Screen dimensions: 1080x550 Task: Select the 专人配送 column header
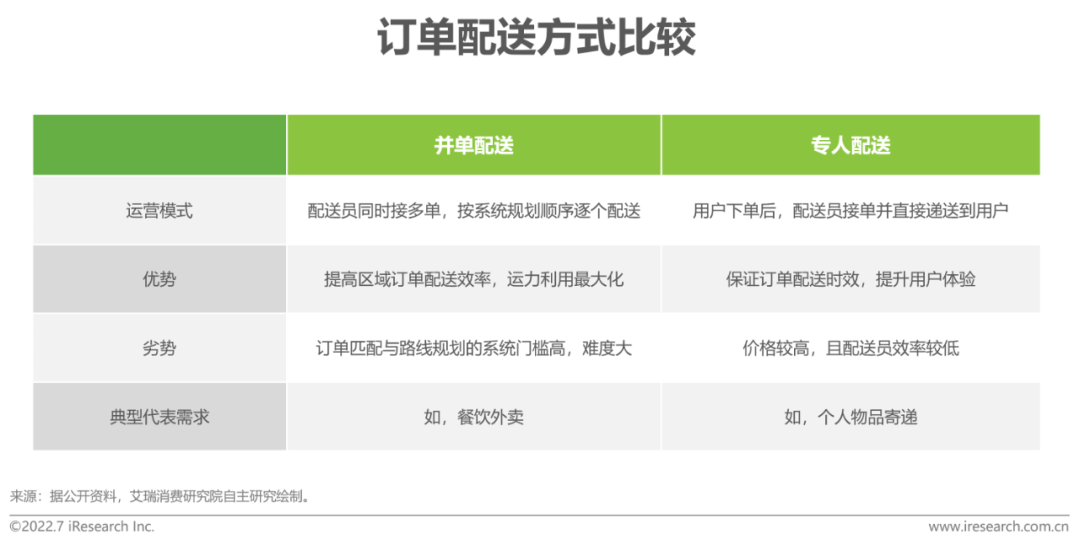pyautogui.click(x=850, y=145)
